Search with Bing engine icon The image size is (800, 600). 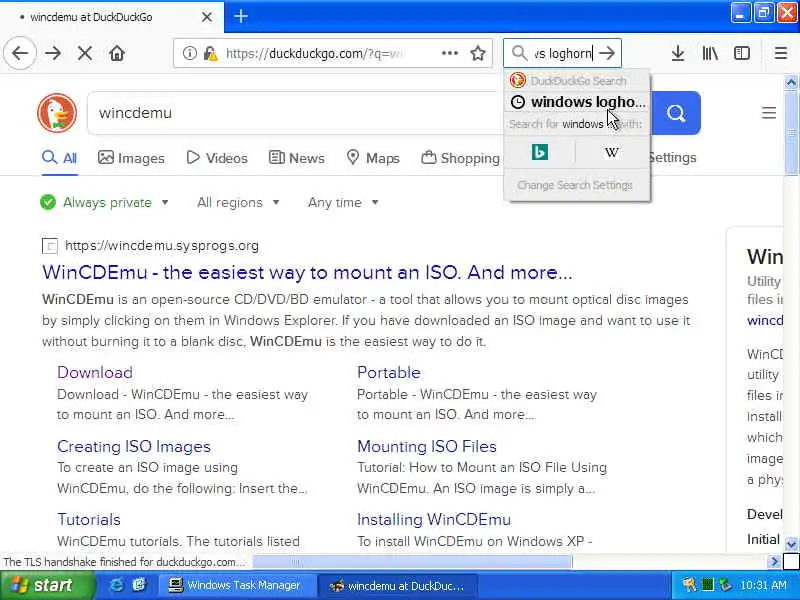tap(540, 152)
